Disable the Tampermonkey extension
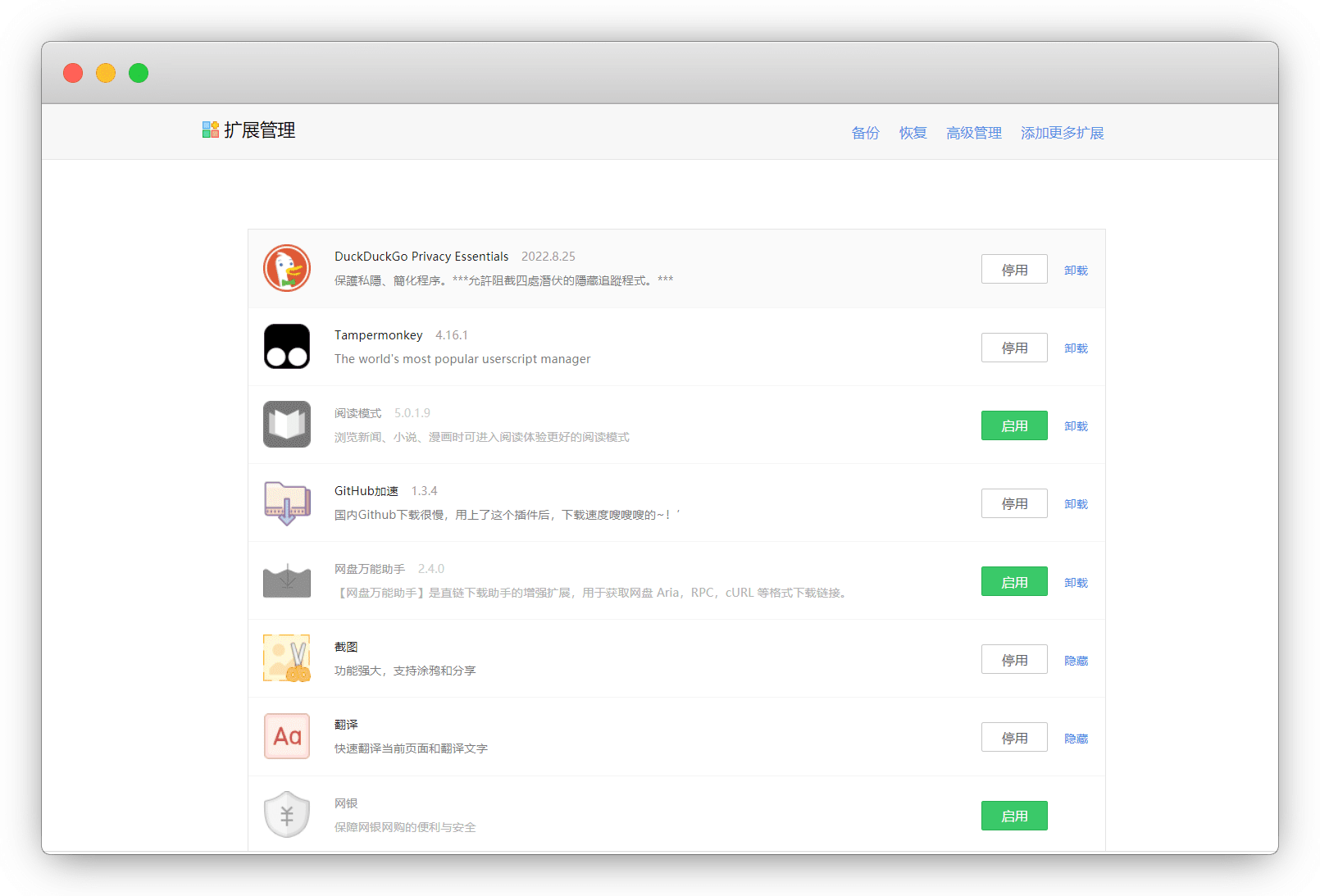Screen dimensions: 1320x896 tap(1013, 348)
